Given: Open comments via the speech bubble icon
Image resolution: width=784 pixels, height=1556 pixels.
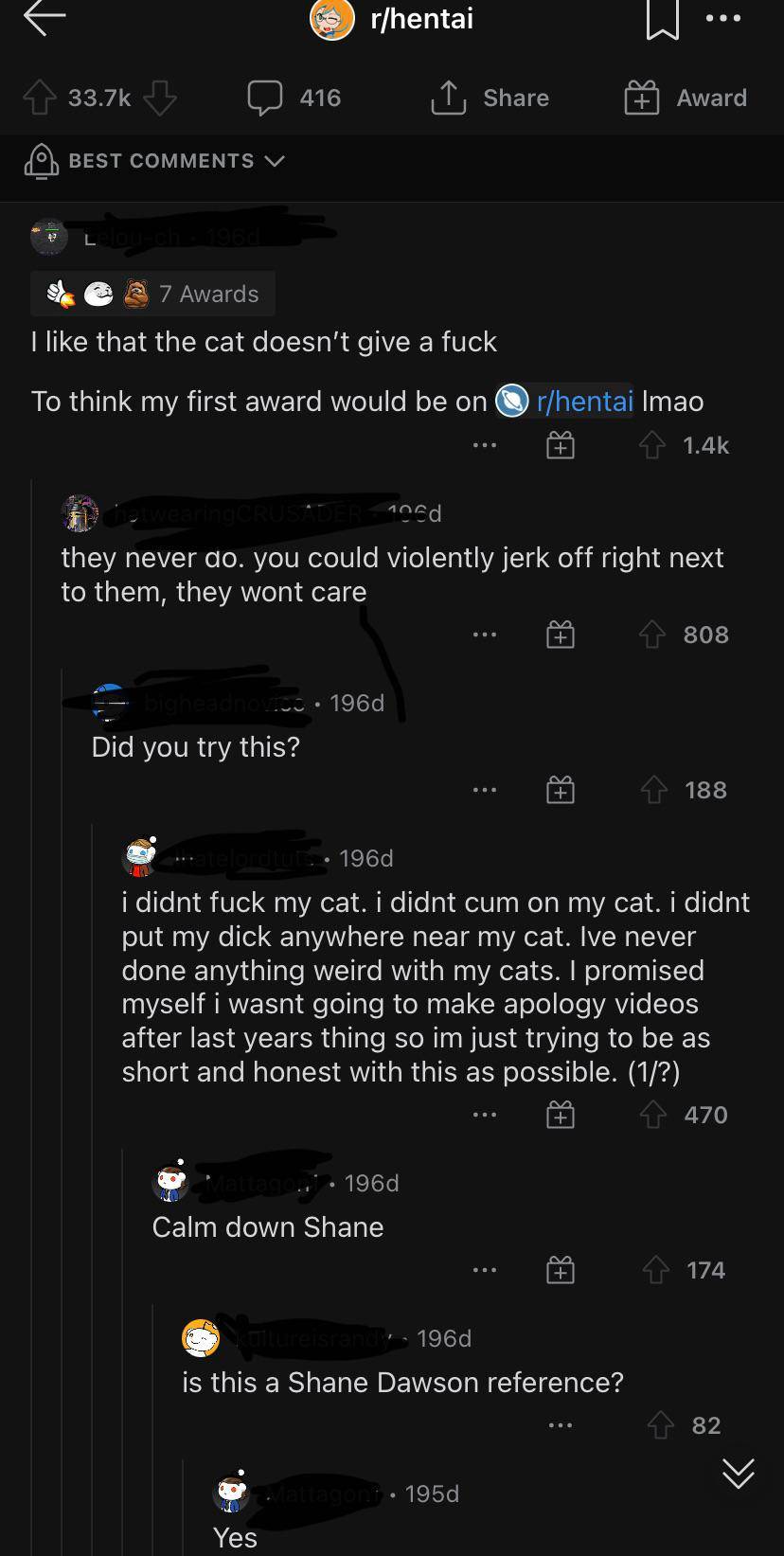Looking at the screenshot, I should pyautogui.click(x=264, y=98).
